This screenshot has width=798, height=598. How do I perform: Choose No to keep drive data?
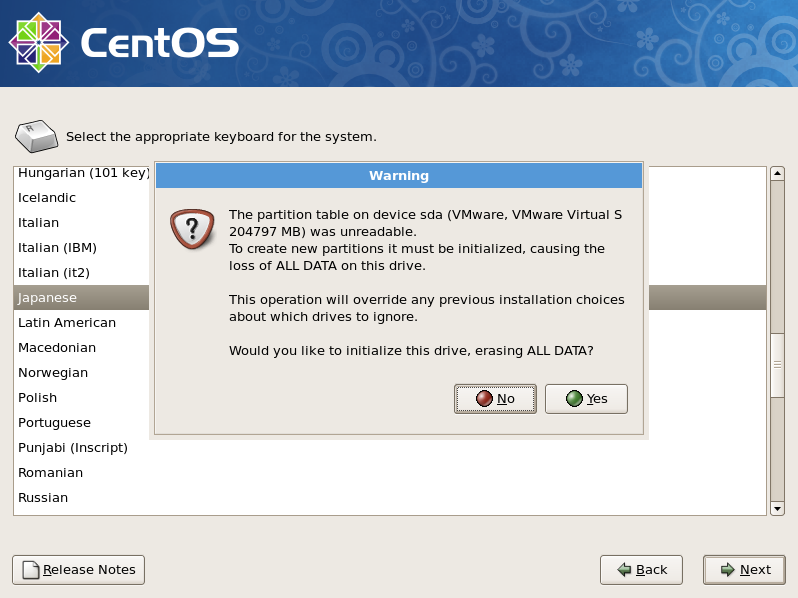pos(495,398)
